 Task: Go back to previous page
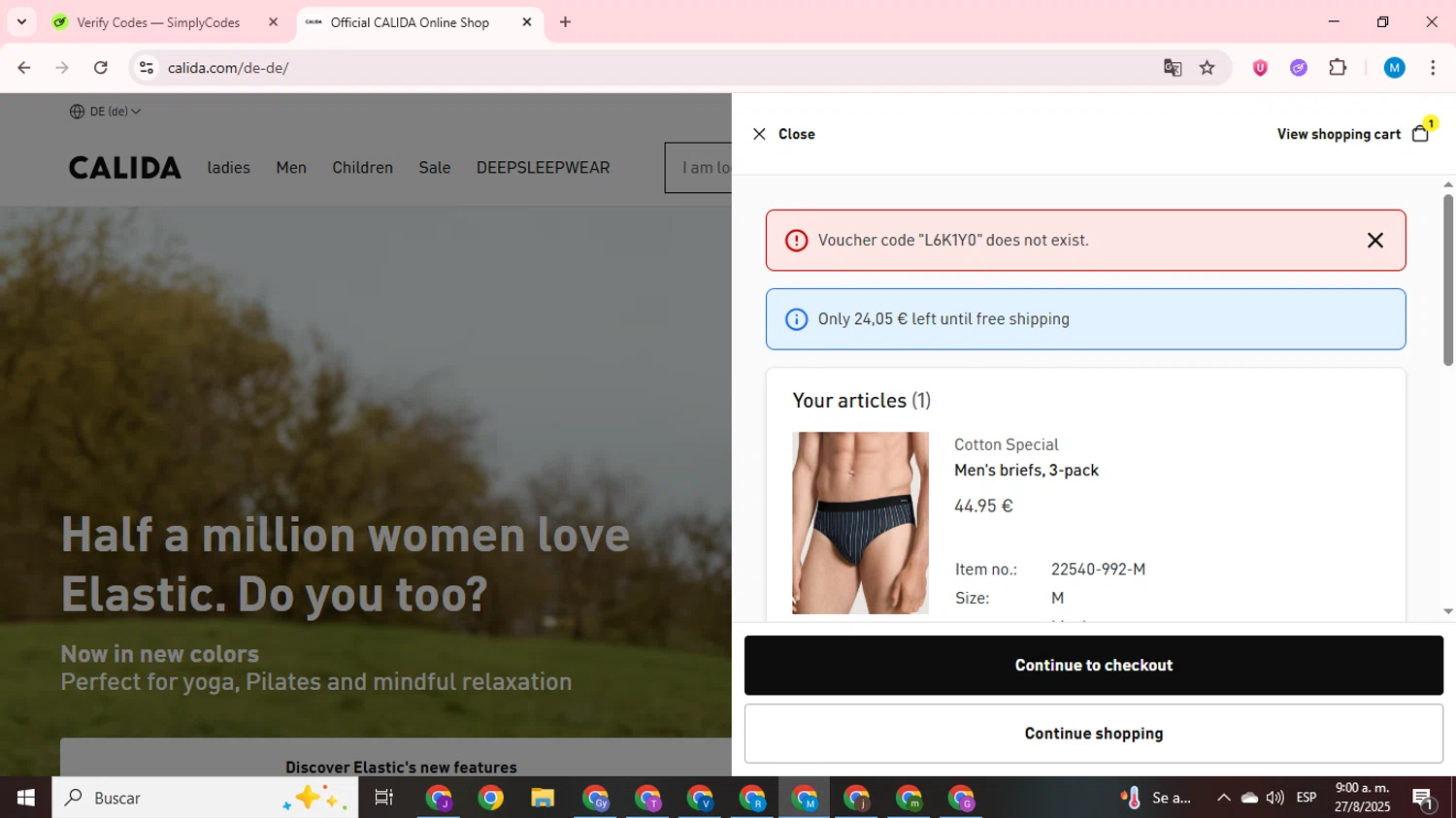tap(24, 68)
